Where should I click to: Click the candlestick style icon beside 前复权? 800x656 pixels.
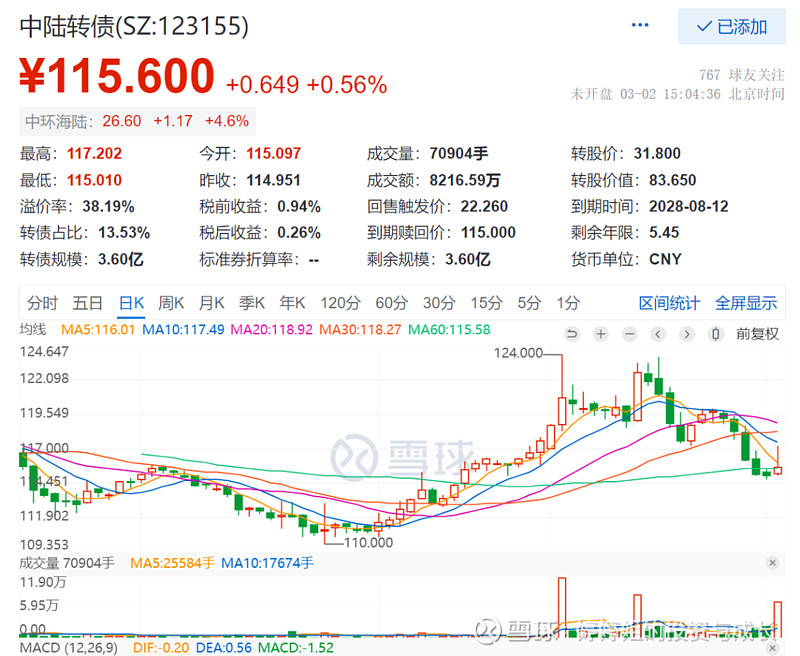point(716,334)
